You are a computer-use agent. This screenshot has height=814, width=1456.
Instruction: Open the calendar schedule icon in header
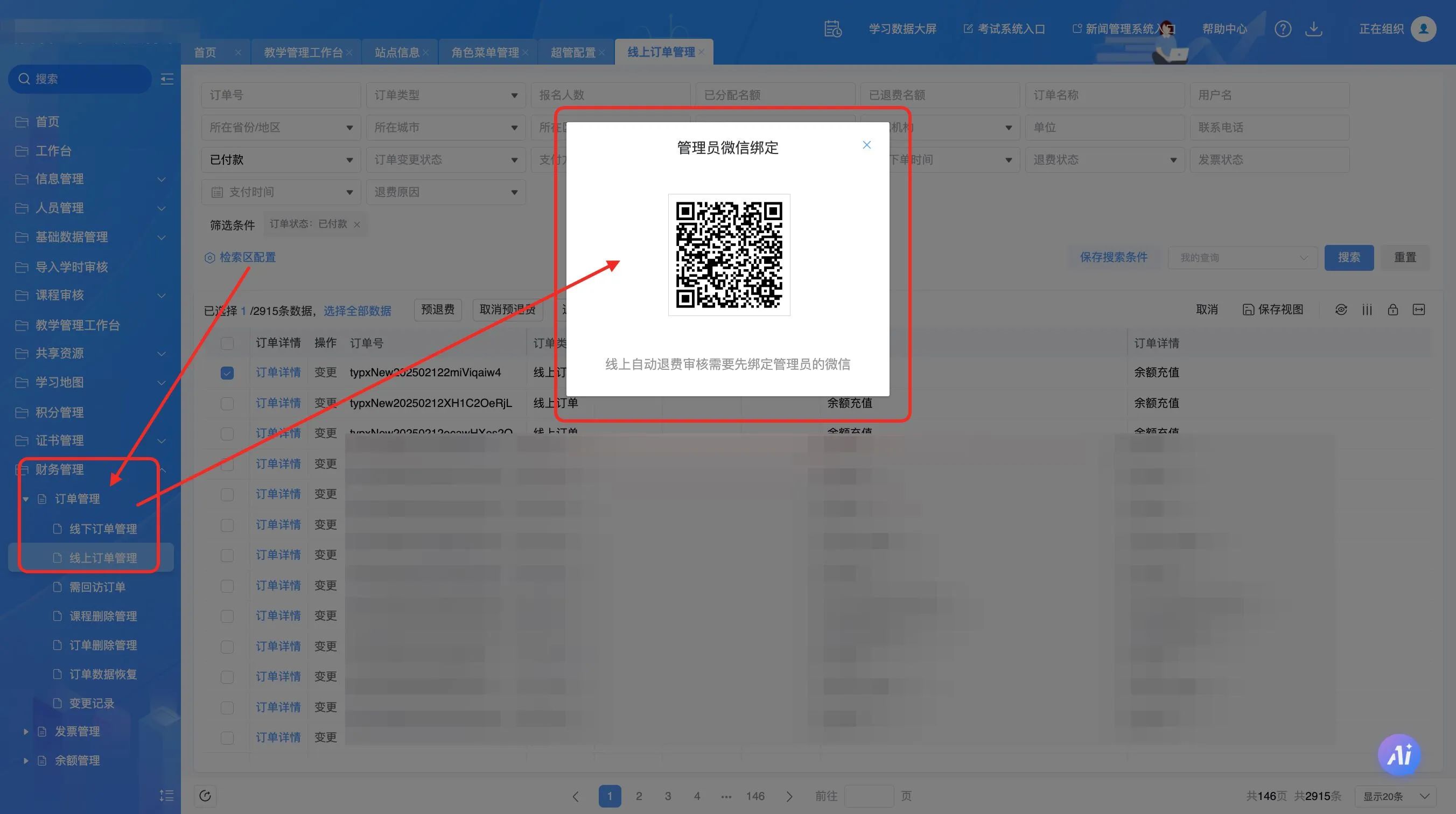(x=832, y=29)
